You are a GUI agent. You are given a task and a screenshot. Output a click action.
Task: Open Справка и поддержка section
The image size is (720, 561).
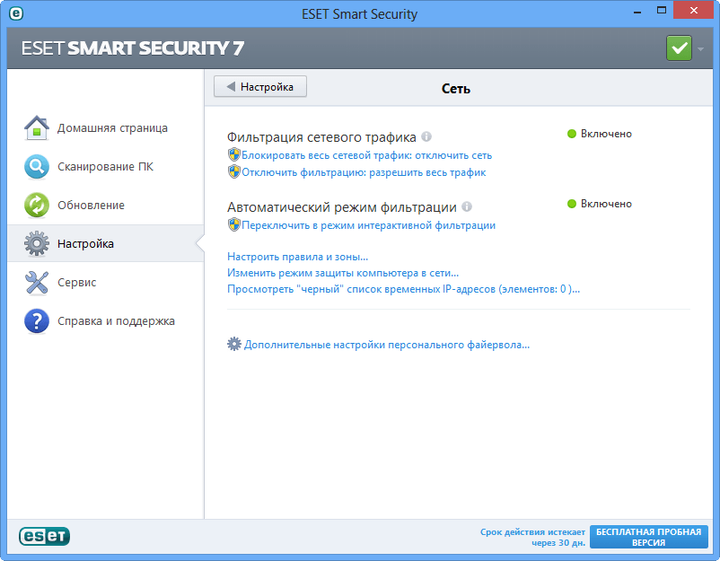tap(116, 321)
